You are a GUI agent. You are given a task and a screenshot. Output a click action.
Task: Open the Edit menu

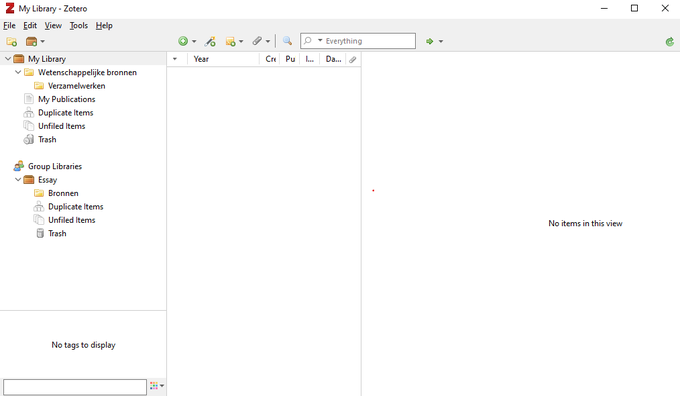point(30,26)
